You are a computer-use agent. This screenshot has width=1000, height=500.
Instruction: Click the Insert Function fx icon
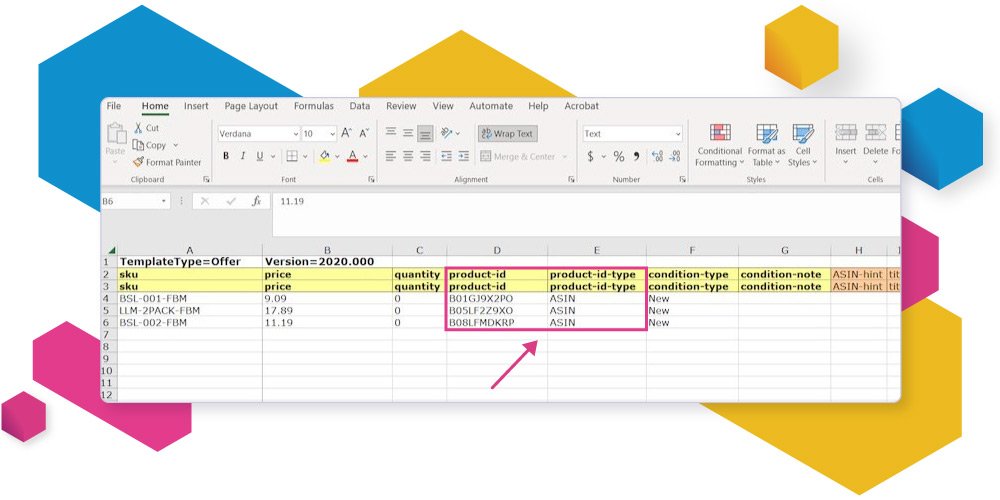pyautogui.click(x=256, y=201)
